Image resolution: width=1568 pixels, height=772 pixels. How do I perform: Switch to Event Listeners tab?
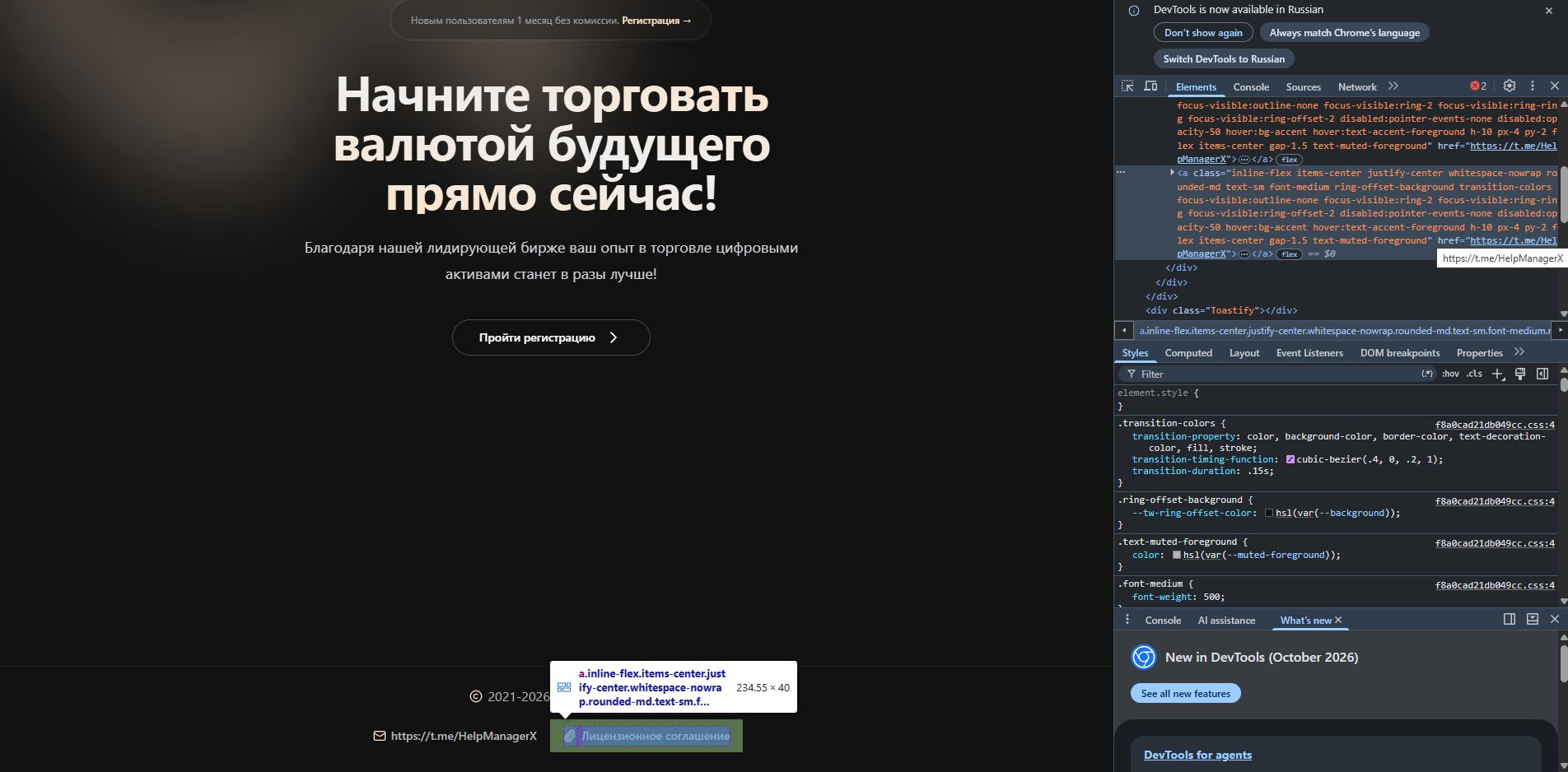(1309, 352)
